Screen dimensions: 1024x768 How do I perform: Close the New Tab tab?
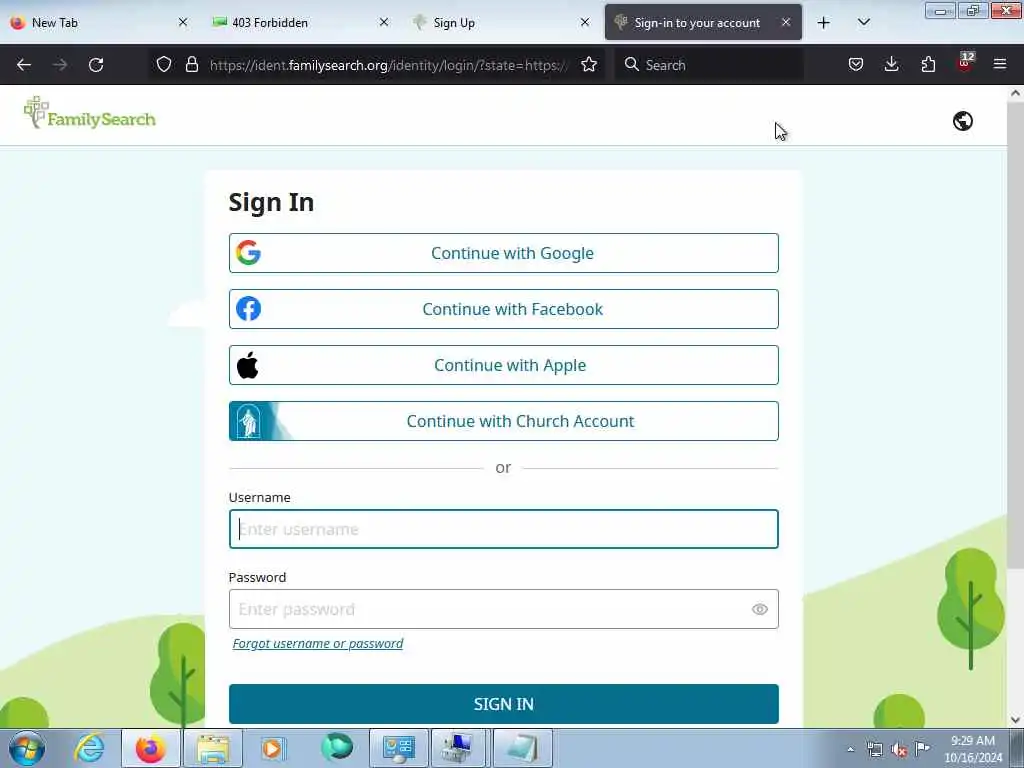click(x=183, y=22)
